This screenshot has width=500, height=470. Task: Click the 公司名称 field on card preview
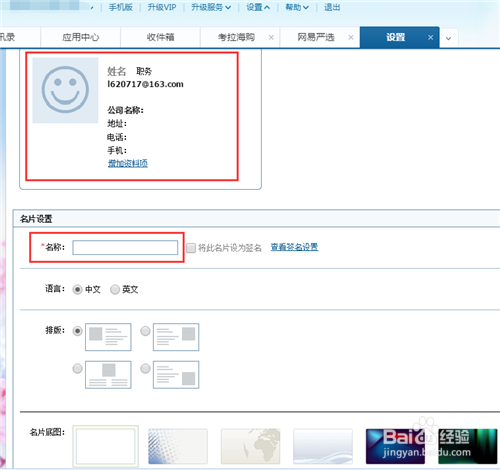pos(125,110)
